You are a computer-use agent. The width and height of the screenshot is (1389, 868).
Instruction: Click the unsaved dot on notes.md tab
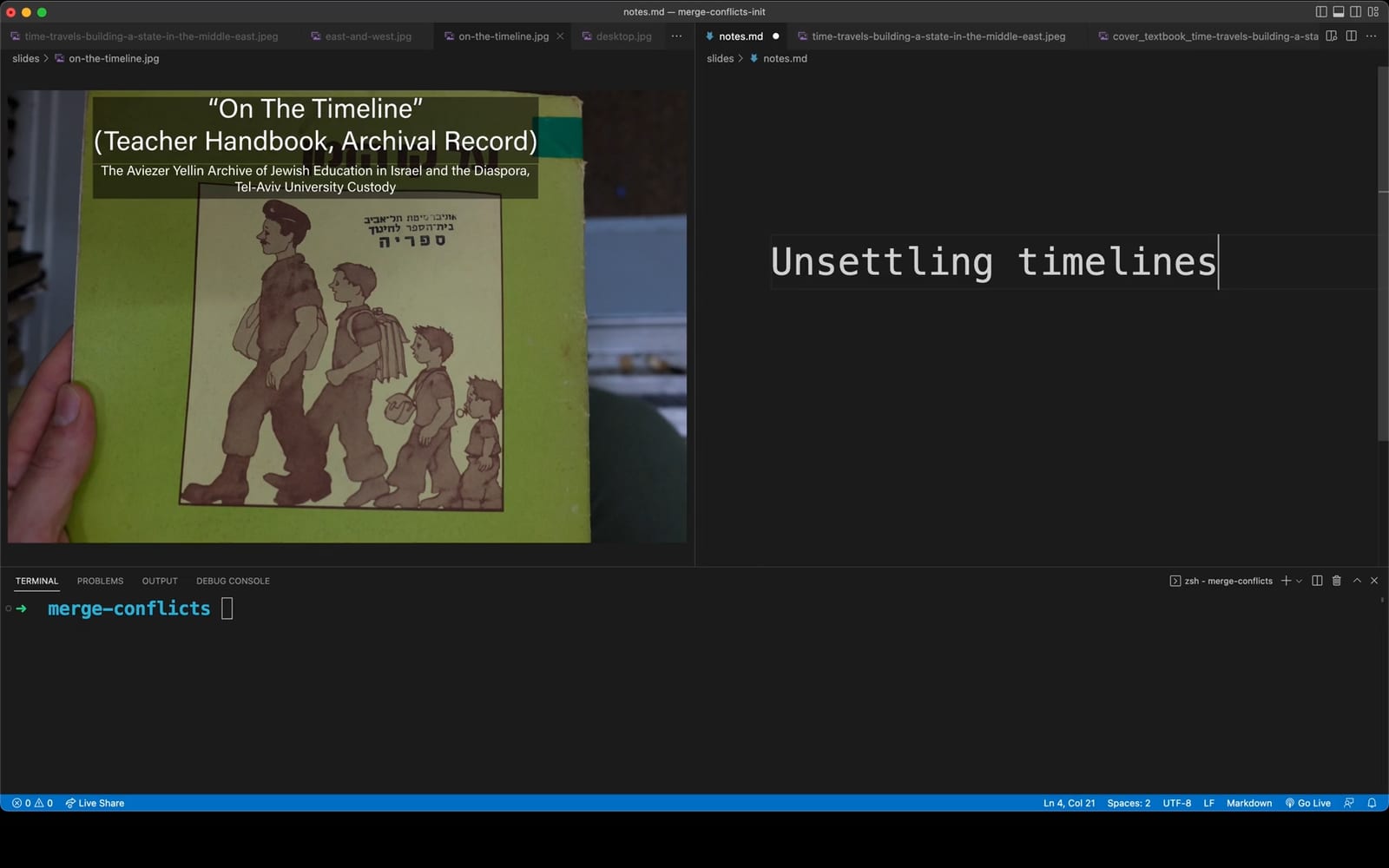coord(776,36)
